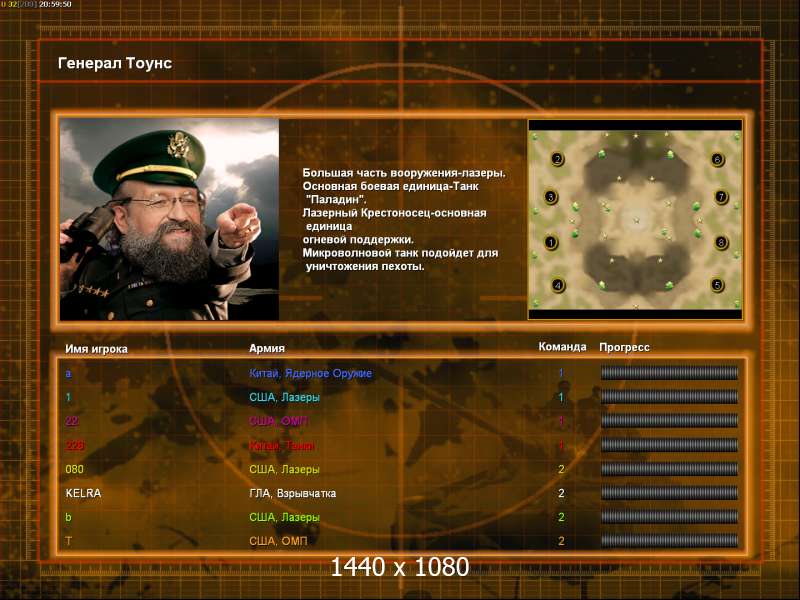Screen dimensions: 800x600
Task: Click the text '"Паладин".'
Action: (x=336, y=200)
